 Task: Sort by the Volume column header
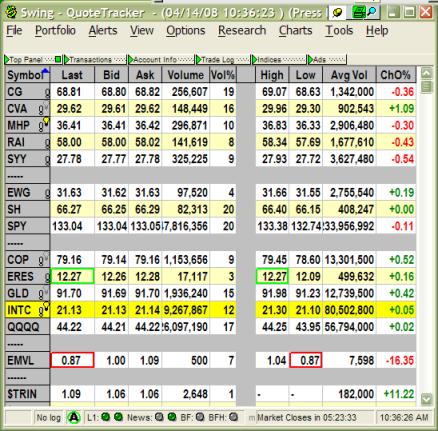pyautogui.click(x=186, y=75)
